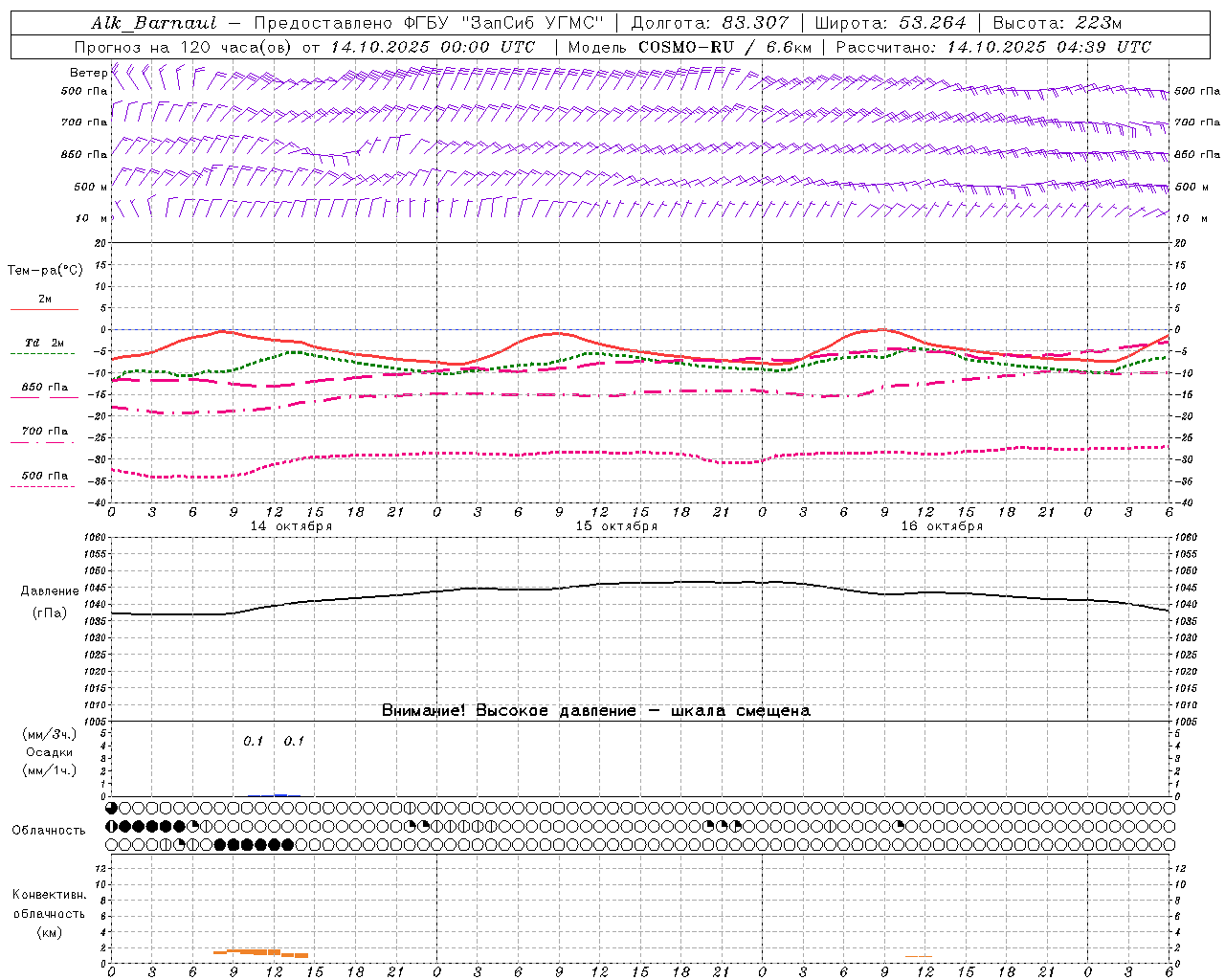Click 'Предоставлено ФГБУ "ЗапСиб УГМС"' text
The height and width of the screenshot is (980, 1225).
pyautogui.click(x=430, y=23)
